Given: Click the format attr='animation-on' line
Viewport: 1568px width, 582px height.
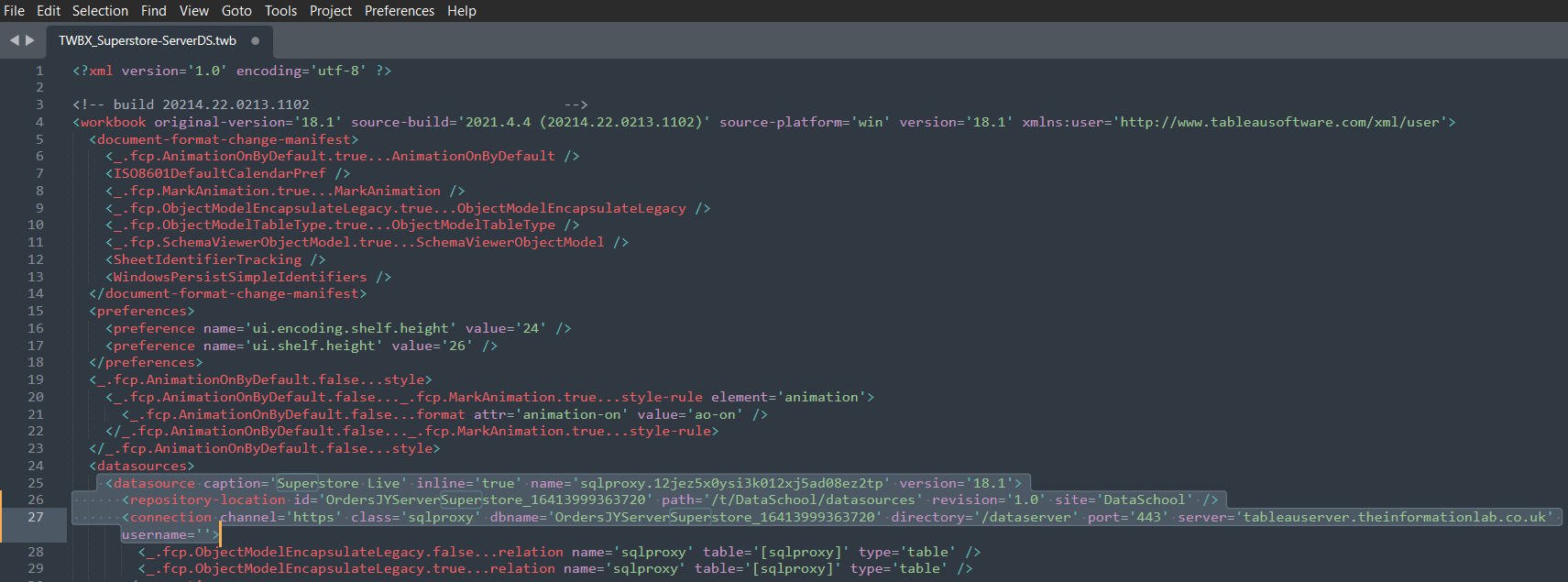Looking at the screenshot, I should (444, 414).
